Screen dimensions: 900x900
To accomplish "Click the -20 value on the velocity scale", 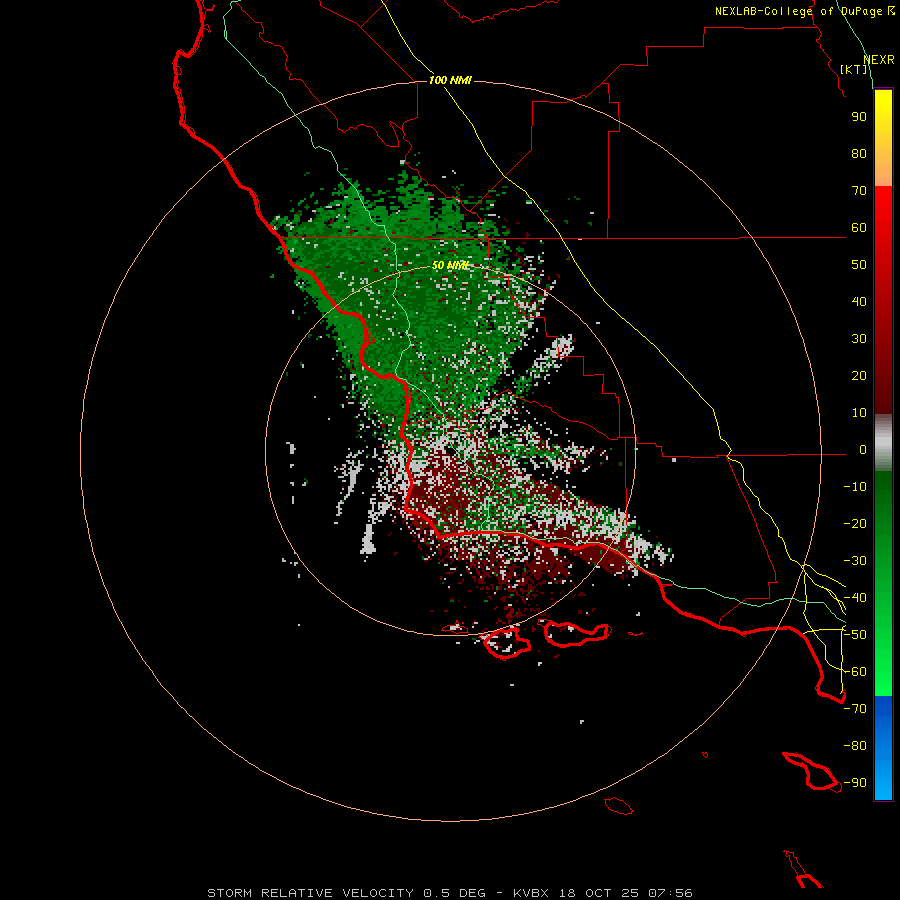I will (855, 524).
